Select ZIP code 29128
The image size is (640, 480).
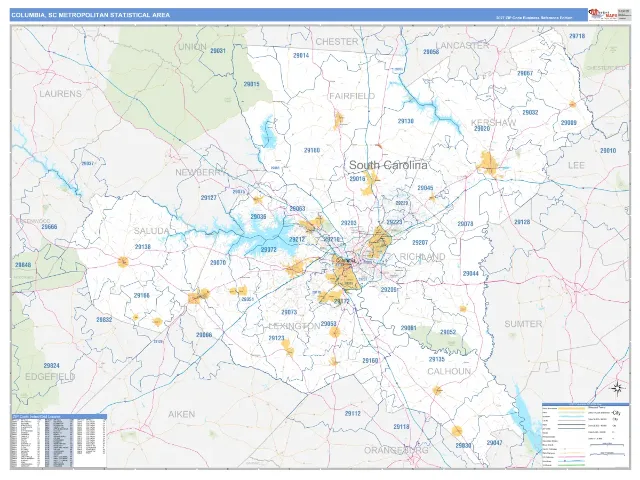(x=522, y=222)
